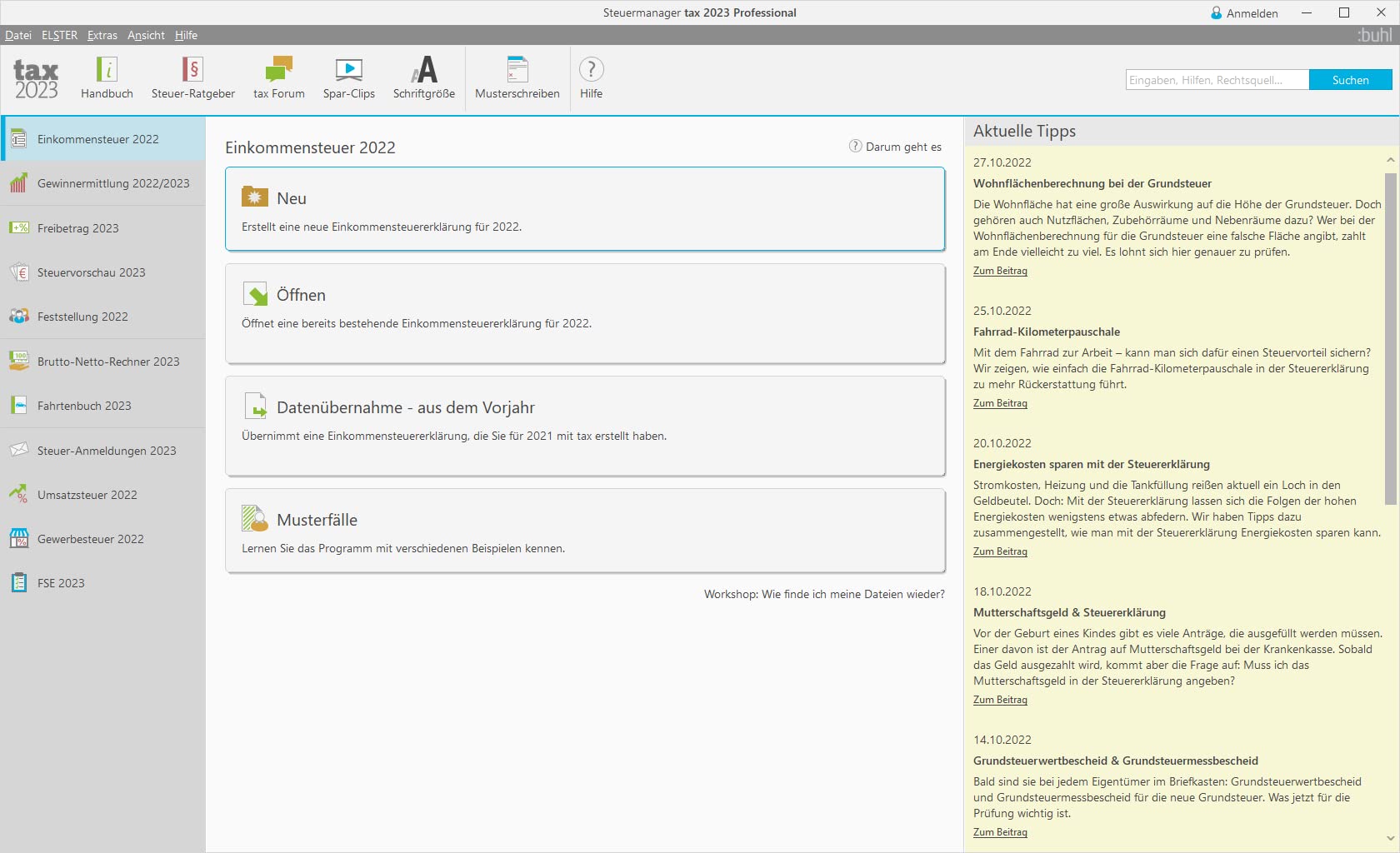Click the Aktuelle Tipps scroll down arrow
The height and width of the screenshot is (853, 1400).
(x=1390, y=838)
